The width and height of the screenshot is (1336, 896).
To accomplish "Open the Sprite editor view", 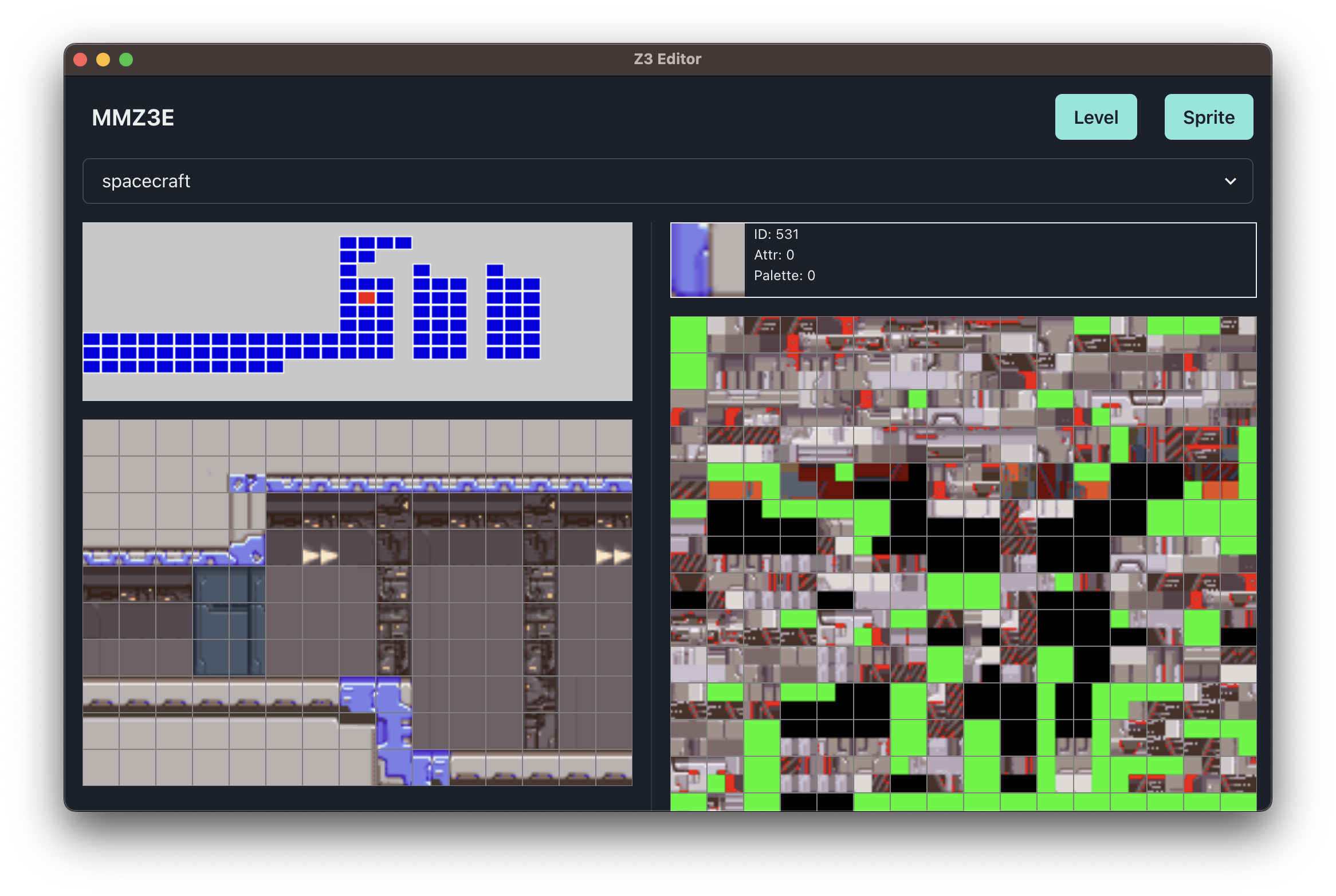I will pos(1208,117).
